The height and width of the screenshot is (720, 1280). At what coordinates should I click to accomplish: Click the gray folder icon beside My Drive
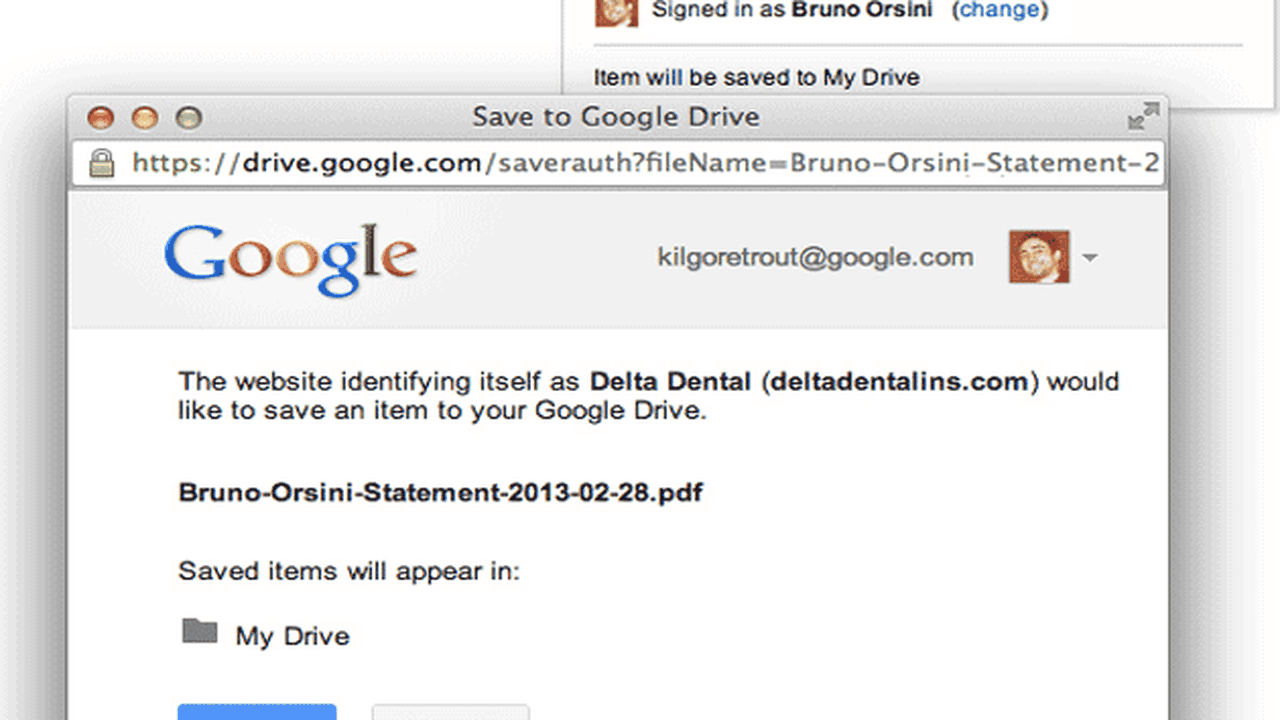(200, 631)
